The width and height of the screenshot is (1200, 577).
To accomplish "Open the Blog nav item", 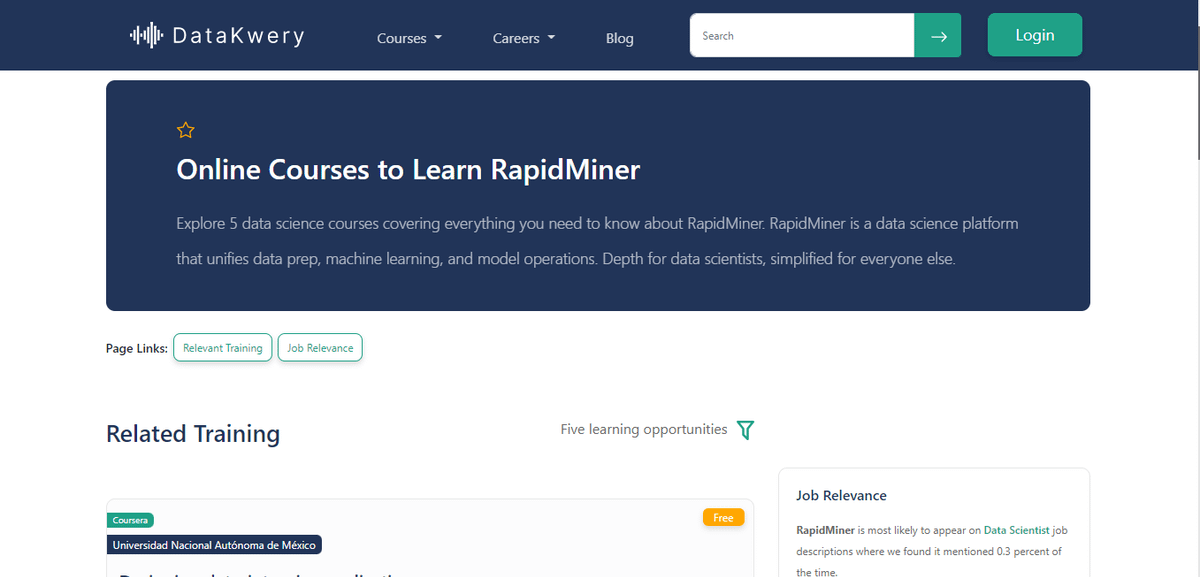I will click(619, 38).
